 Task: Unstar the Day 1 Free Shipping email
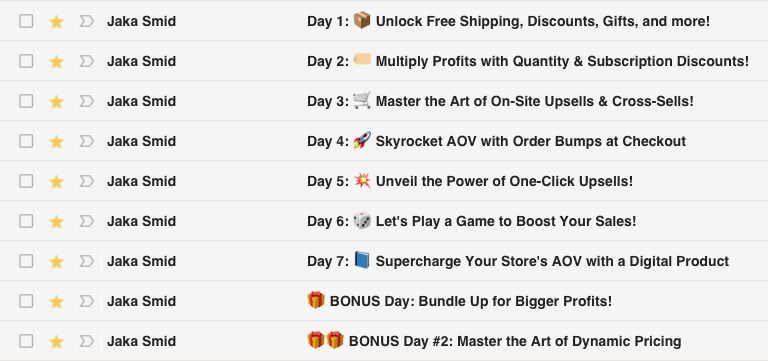(x=57, y=22)
